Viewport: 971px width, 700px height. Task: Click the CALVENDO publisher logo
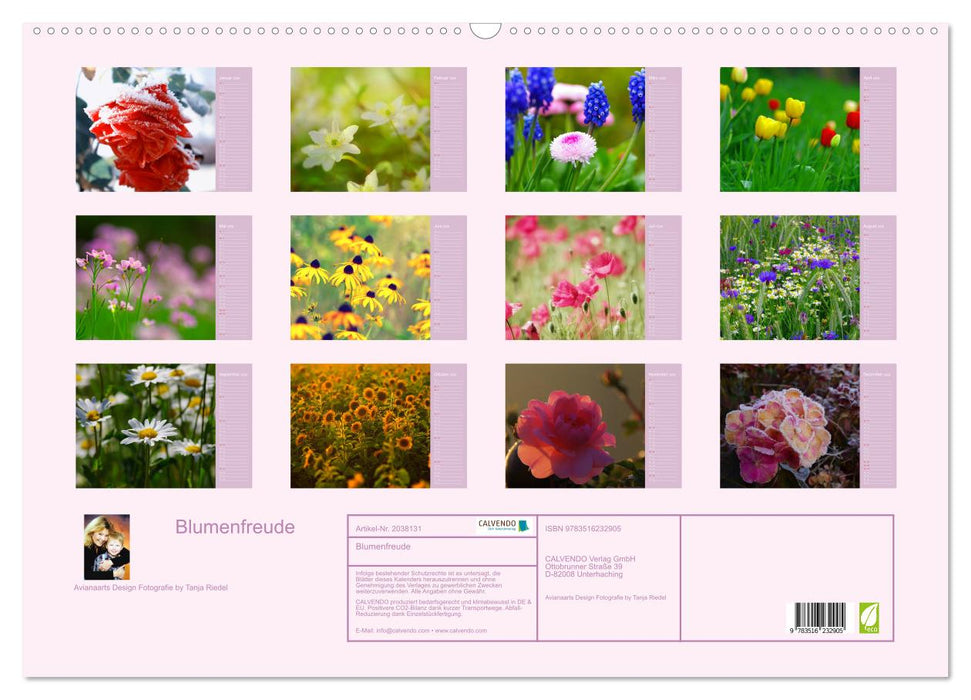[499, 525]
